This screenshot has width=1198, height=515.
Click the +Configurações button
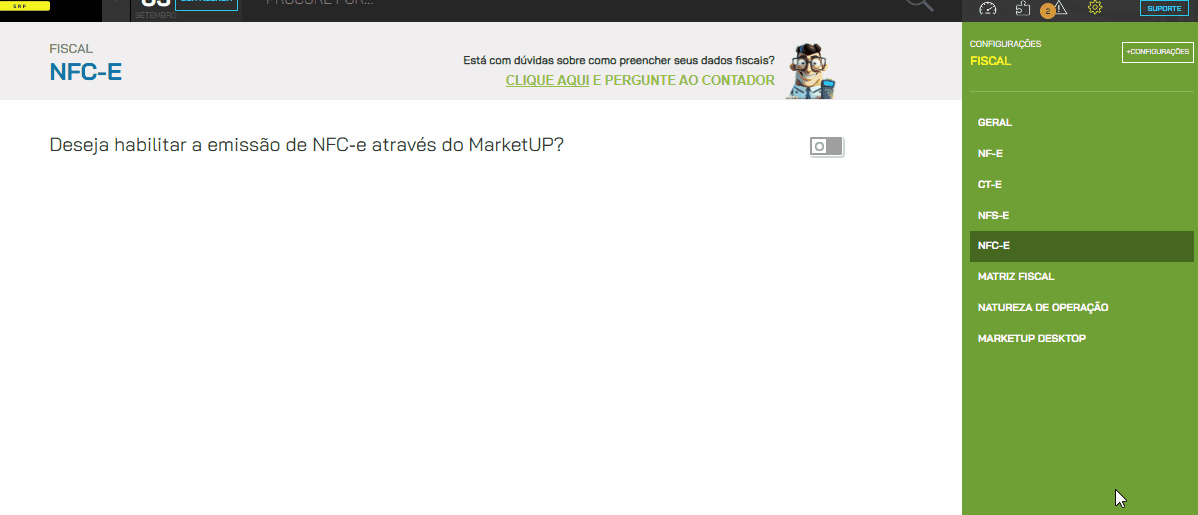(x=1158, y=52)
